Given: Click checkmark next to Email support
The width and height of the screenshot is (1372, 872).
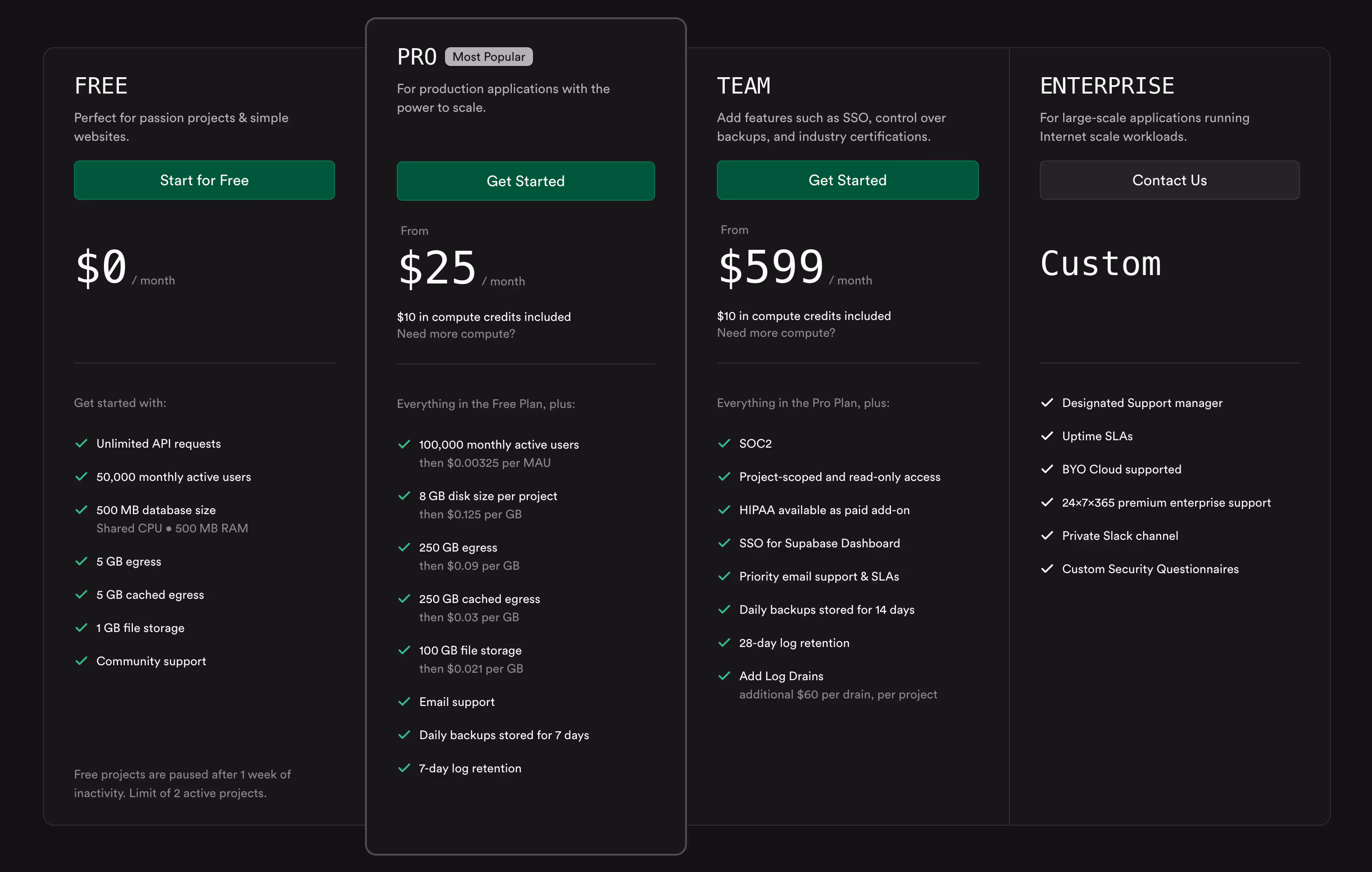Looking at the screenshot, I should point(404,702).
